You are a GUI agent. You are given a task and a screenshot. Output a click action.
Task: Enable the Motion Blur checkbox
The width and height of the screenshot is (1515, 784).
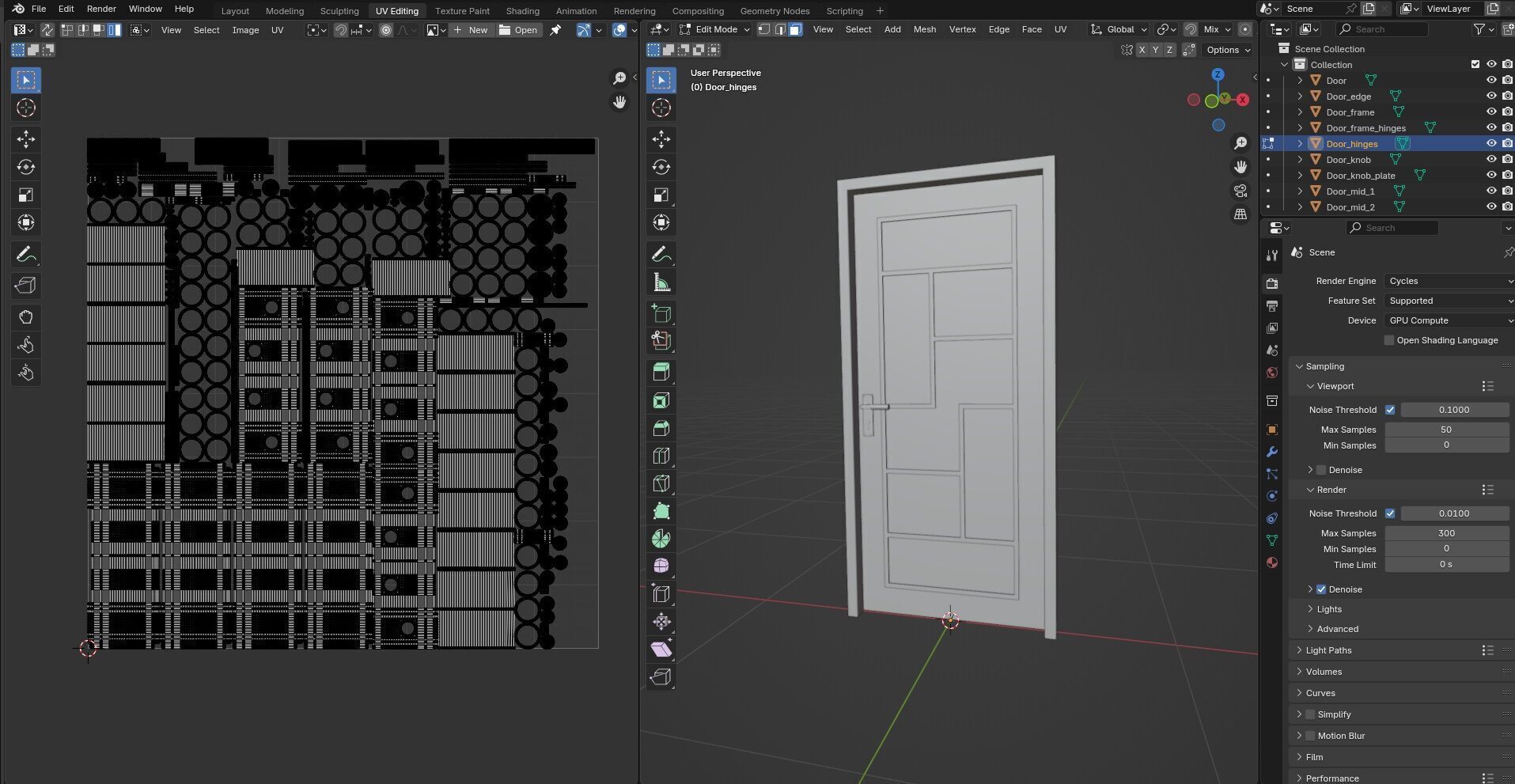1310,736
